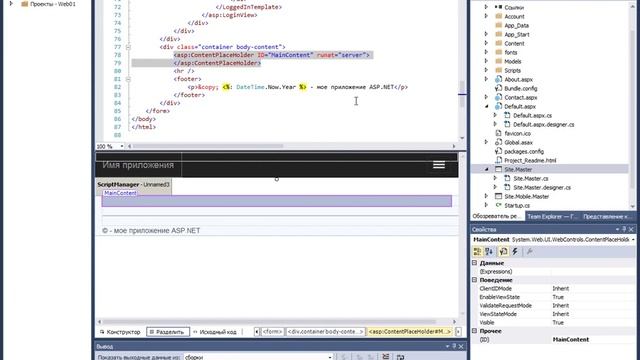Collapse the footer code block at line 81
Image resolution: width=640 pixels, height=360 pixels.
(x=128, y=79)
